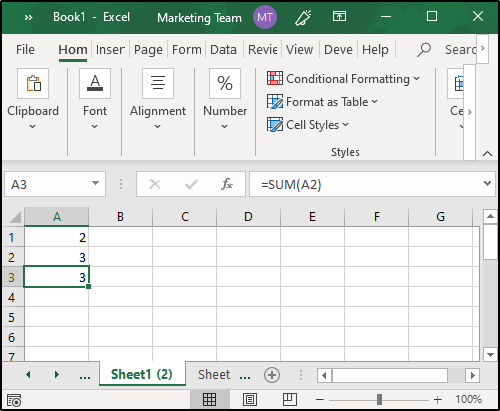Open Conditional Formatting menu
This screenshot has height=411, width=500.
coord(343,79)
